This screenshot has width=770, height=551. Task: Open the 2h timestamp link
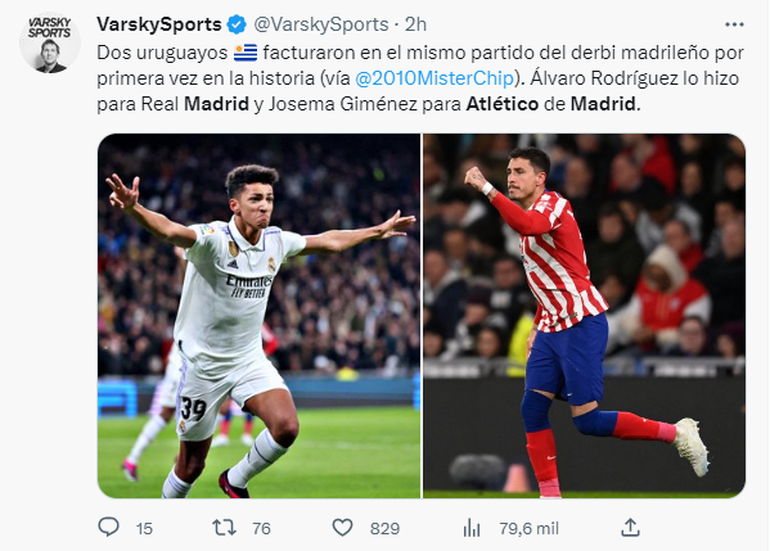point(415,25)
